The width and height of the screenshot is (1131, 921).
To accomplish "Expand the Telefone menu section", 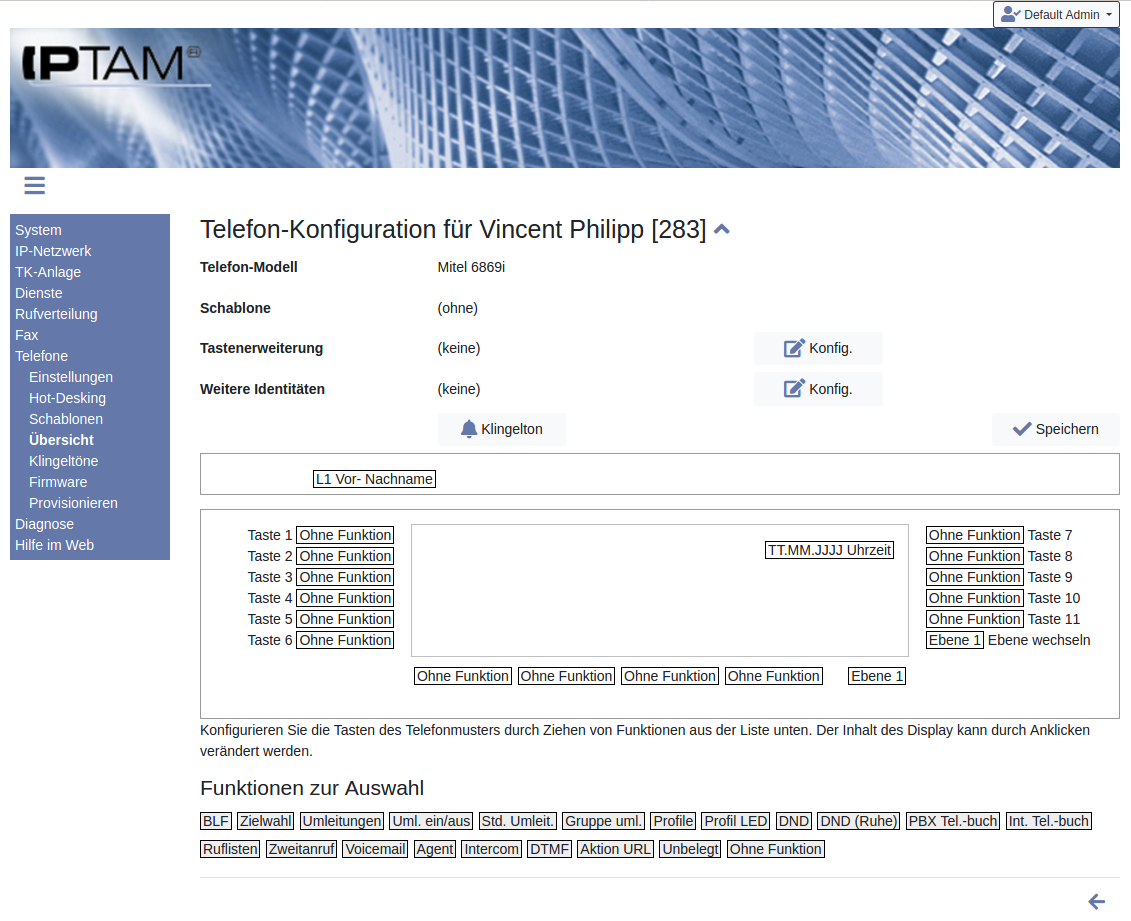I will [42, 356].
